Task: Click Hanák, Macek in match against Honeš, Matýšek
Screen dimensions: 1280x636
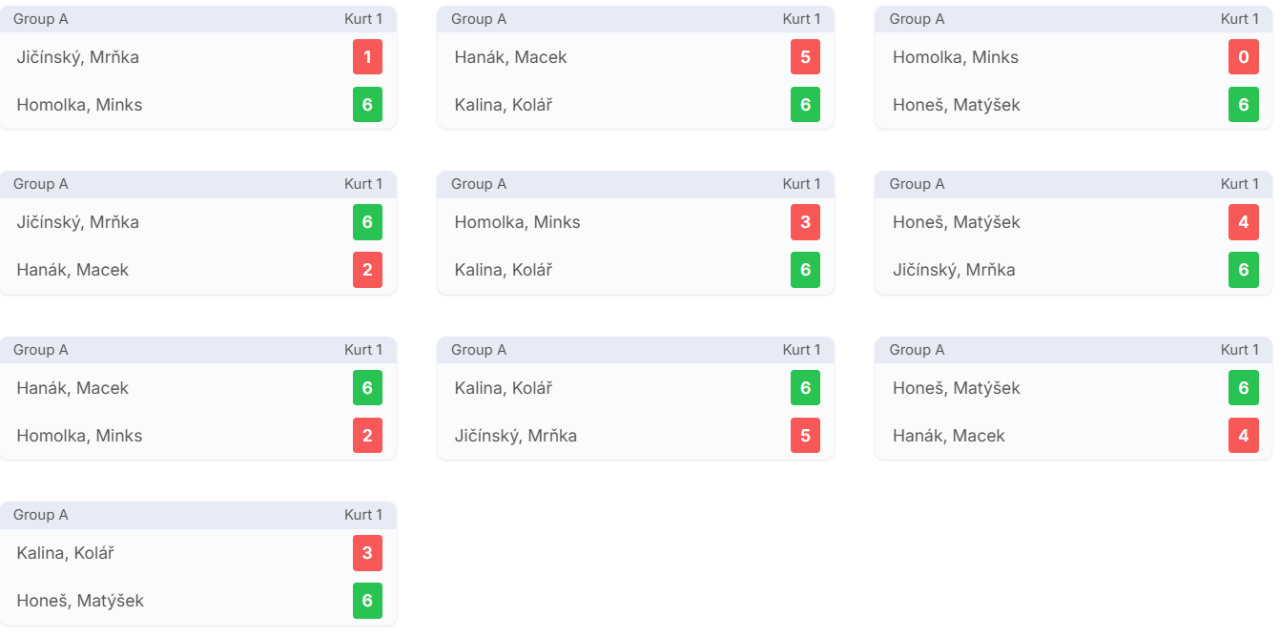Action: click(948, 436)
